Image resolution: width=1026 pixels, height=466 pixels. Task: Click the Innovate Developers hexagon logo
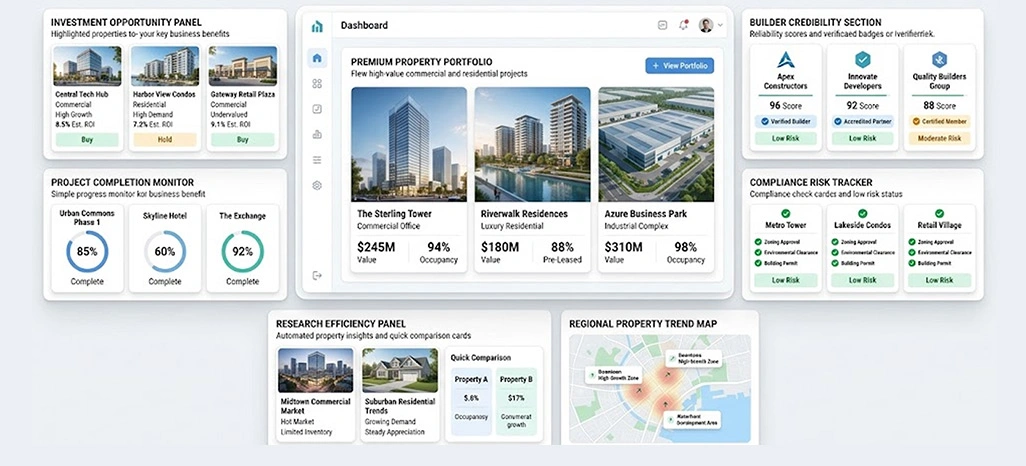pyautogui.click(x=862, y=60)
